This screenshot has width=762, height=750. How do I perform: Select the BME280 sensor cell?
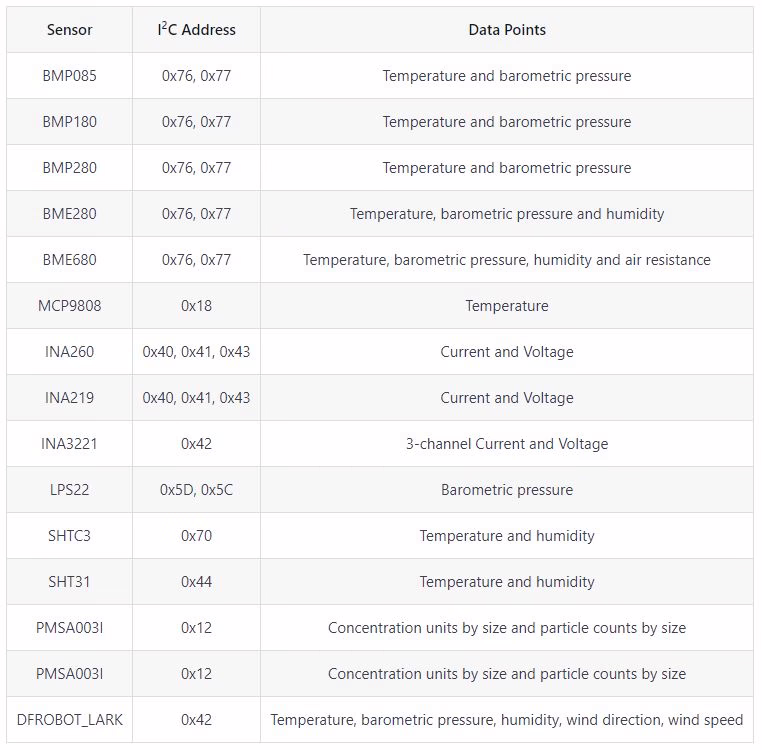(x=69, y=214)
